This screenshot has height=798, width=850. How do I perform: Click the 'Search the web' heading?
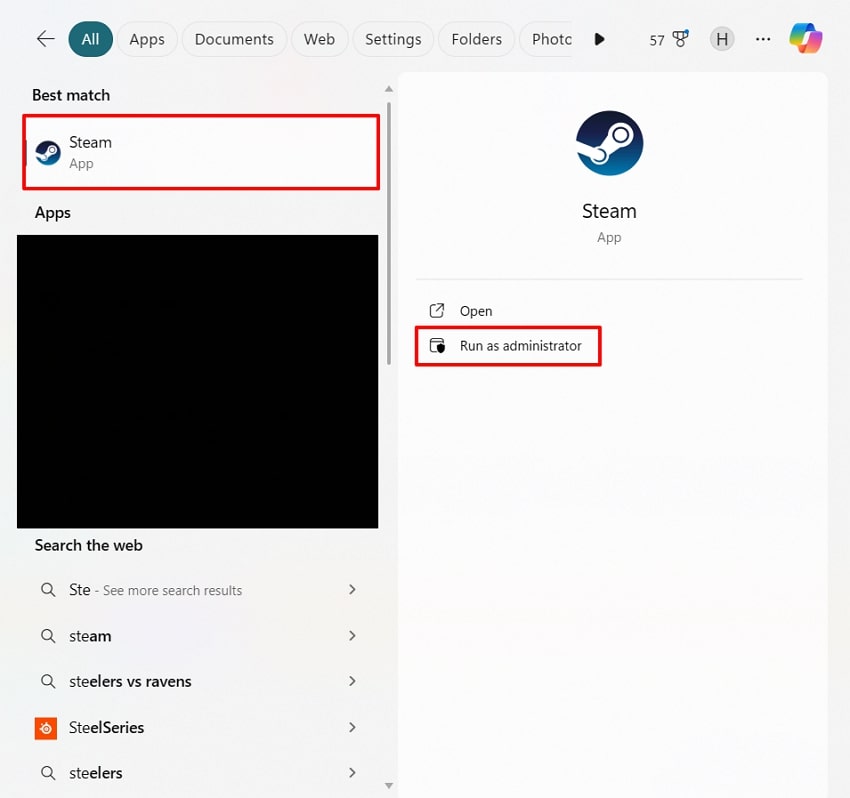(88, 545)
